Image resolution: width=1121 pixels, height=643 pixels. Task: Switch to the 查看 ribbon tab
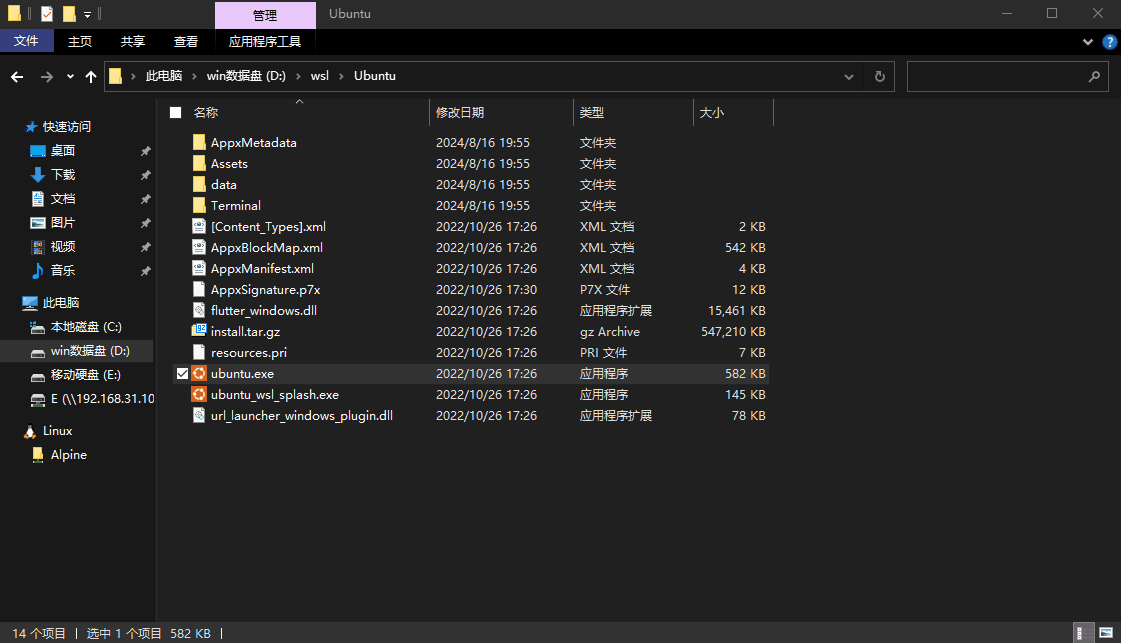186,41
